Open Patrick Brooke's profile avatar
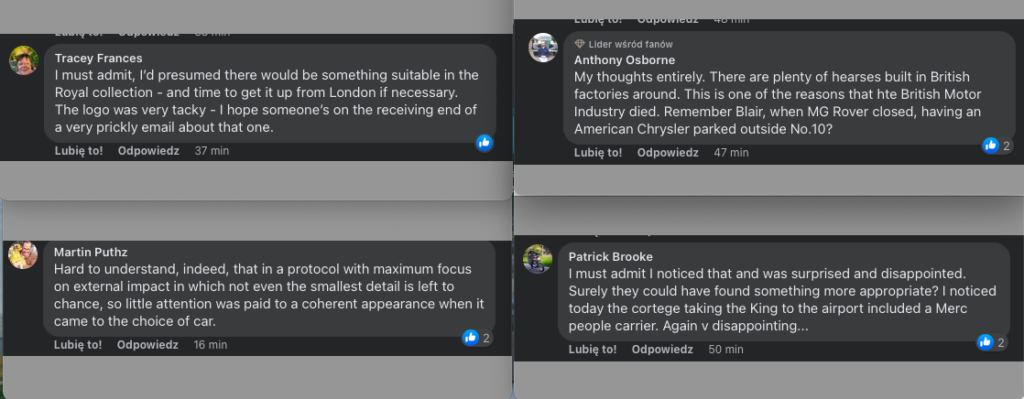 click(x=537, y=259)
